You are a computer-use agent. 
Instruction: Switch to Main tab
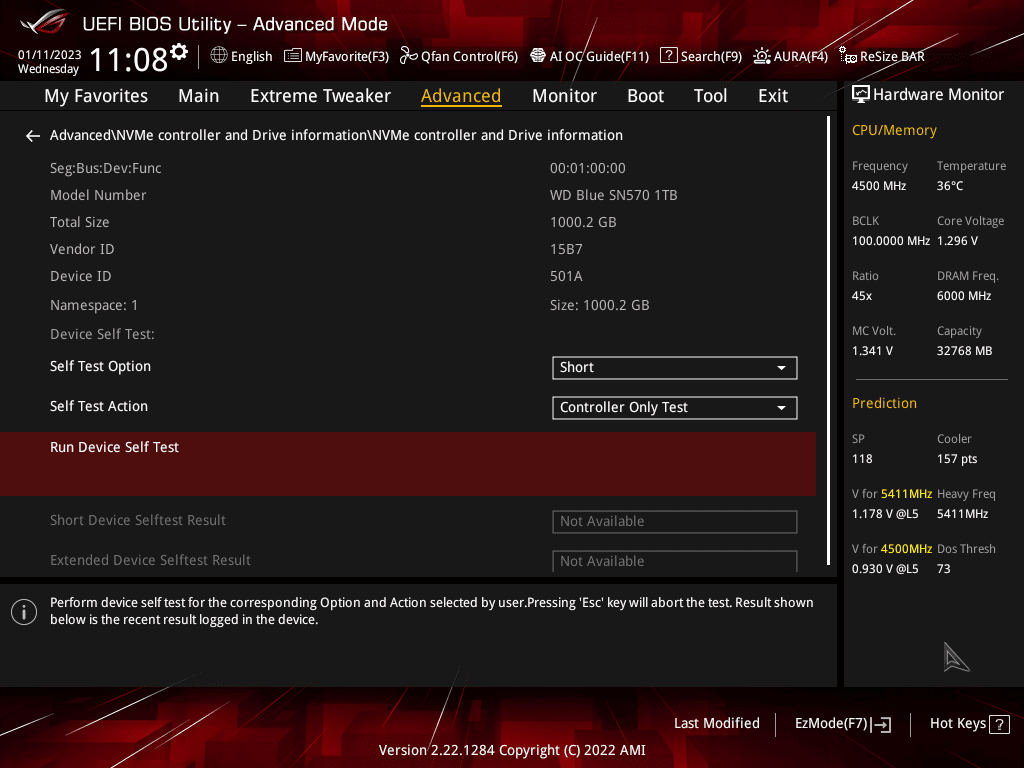pos(199,96)
